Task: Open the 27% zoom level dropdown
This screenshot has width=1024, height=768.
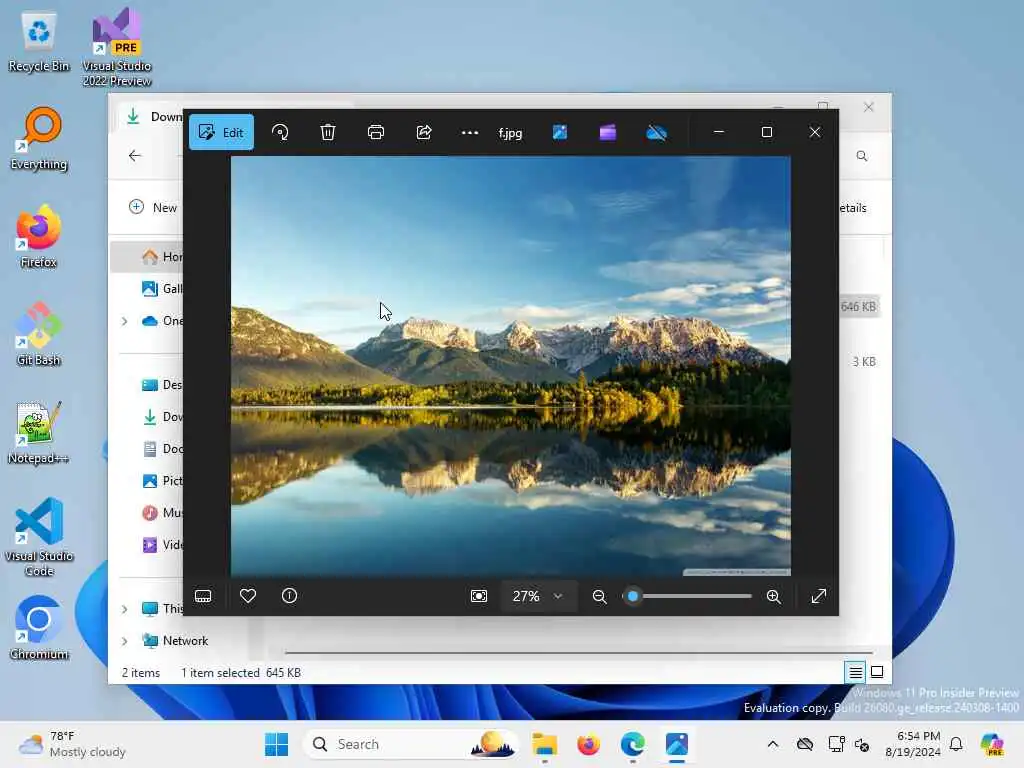Action: click(538, 596)
